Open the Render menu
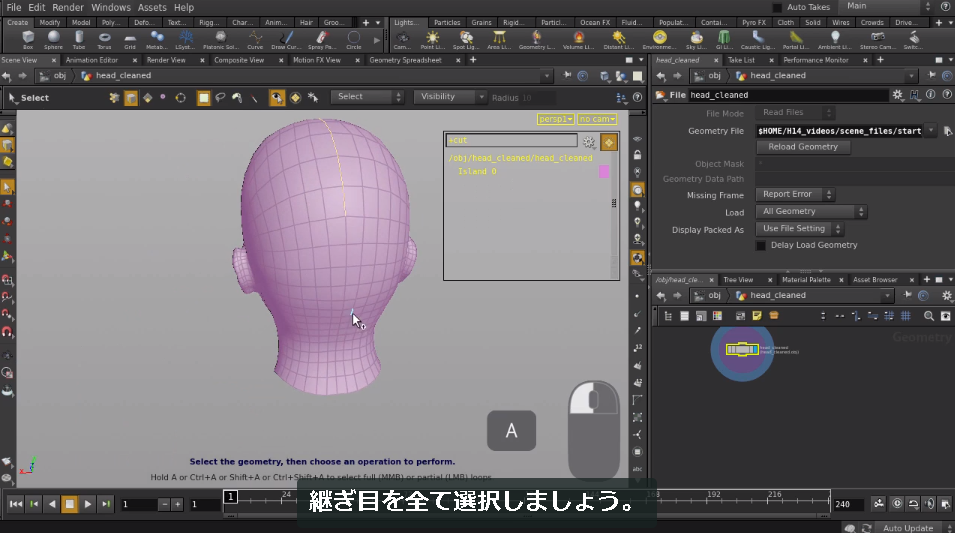 (68, 7)
